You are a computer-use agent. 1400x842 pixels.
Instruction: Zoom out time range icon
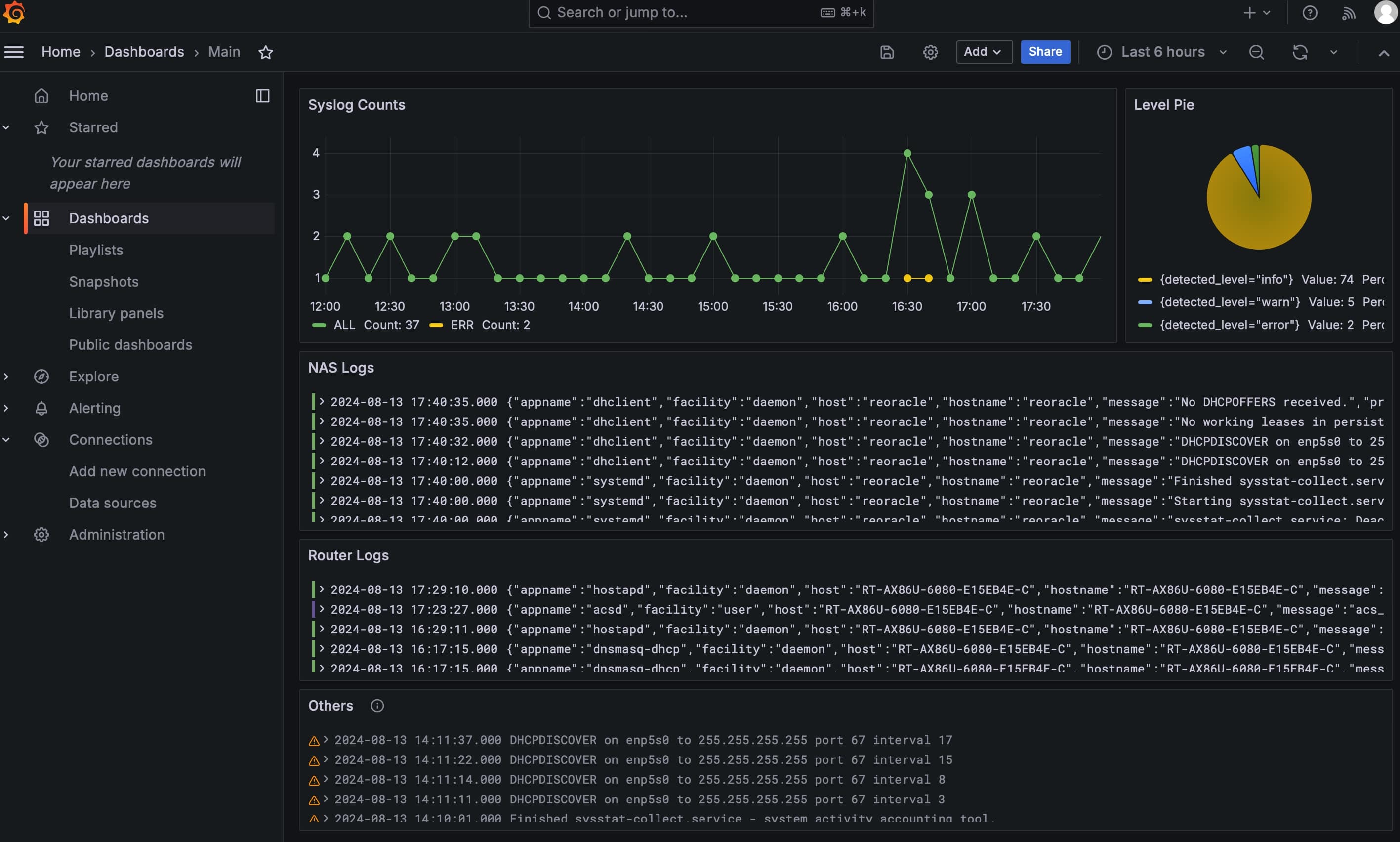pyautogui.click(x=1256, y=52)
